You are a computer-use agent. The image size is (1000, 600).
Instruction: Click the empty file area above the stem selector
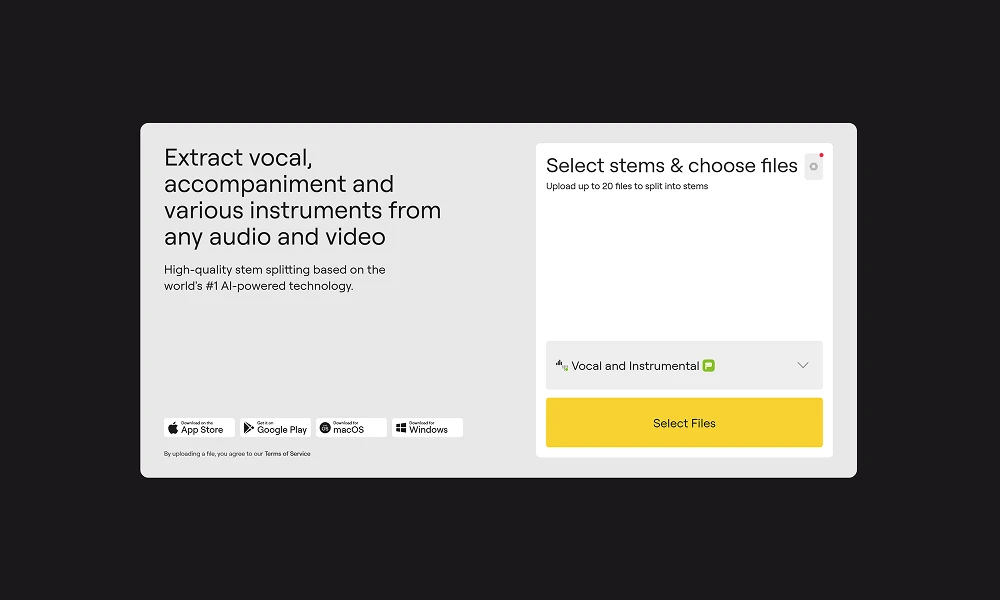[684, 265]
